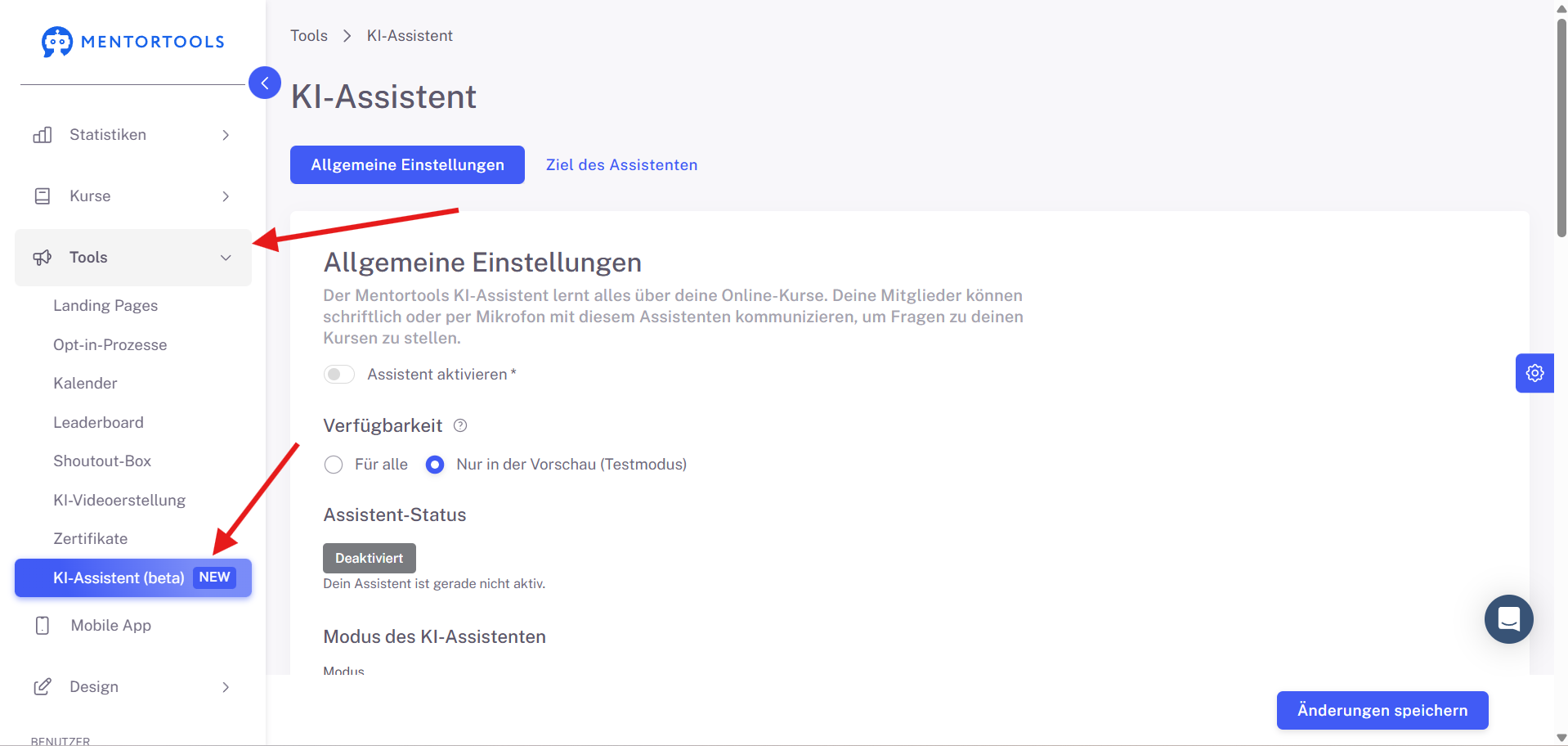Click the Mentortools logo
Viewport: 1568px width, 746px height.
133,42
